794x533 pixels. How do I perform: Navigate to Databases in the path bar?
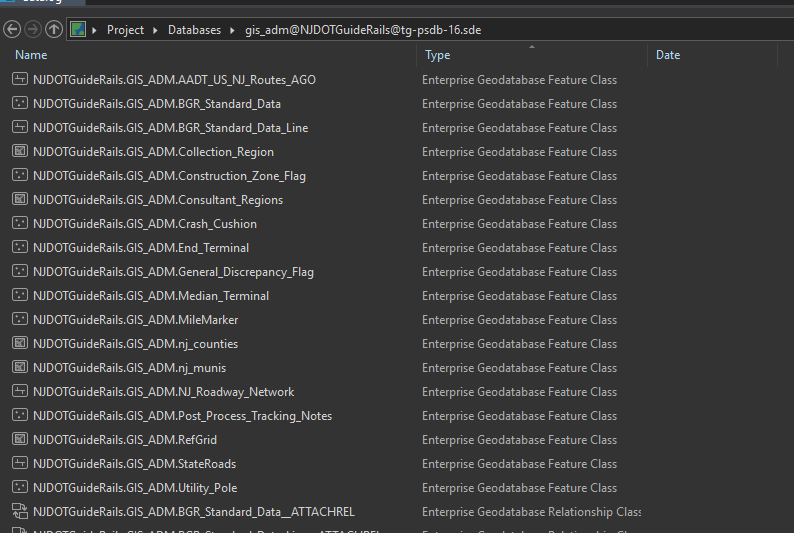(194, 30)
